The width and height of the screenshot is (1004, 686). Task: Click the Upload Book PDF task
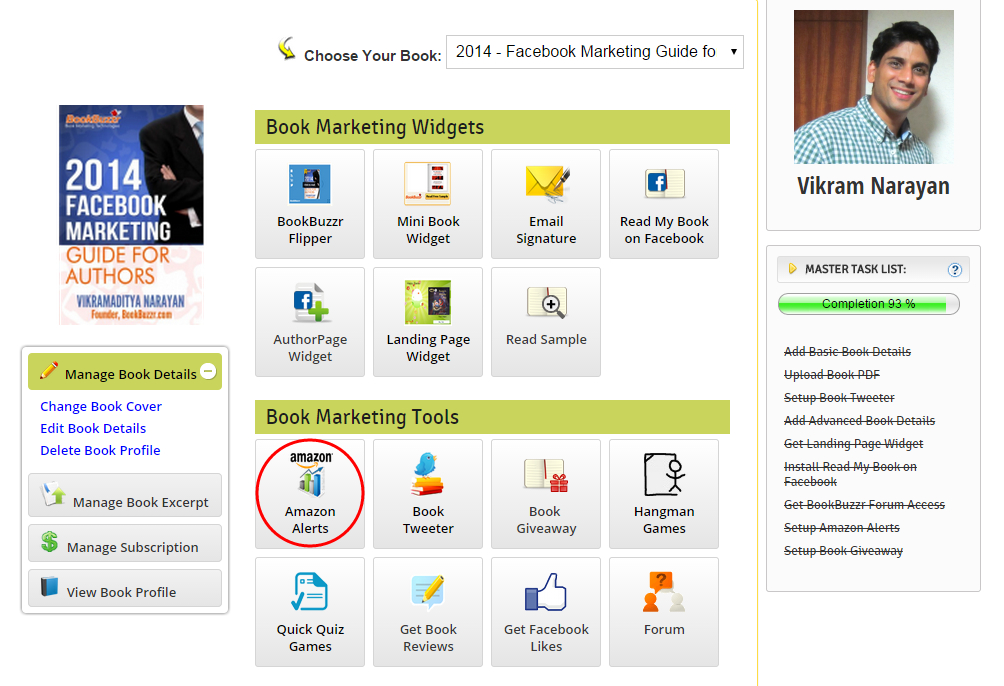point(832,375)
